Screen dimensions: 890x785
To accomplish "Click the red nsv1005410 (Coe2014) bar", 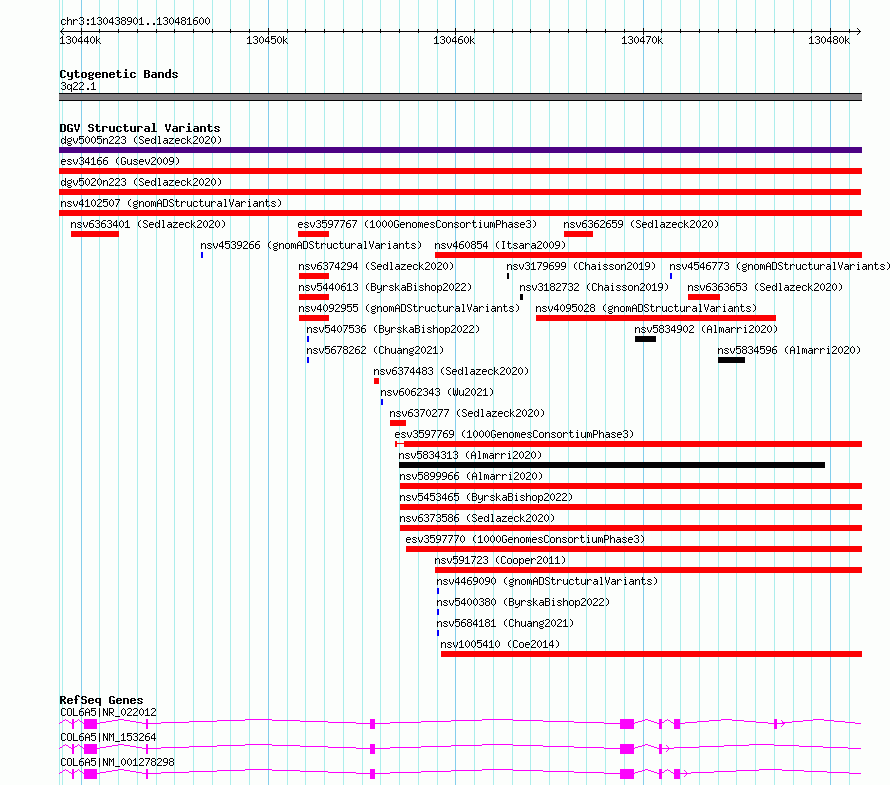I will pos(652,654).
